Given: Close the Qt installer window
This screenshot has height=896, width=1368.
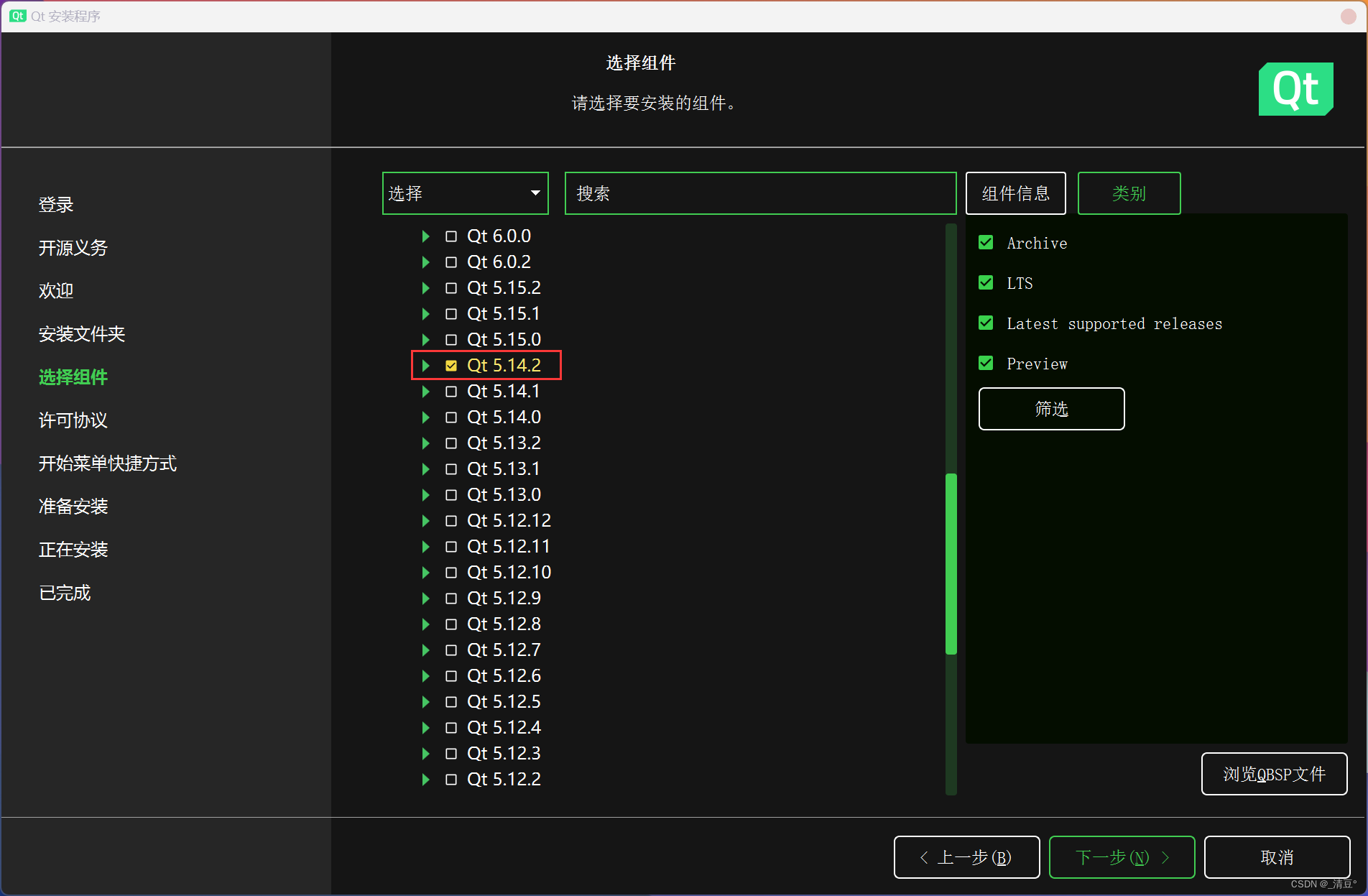Looking at the screenshot, I should (1348, 16).
